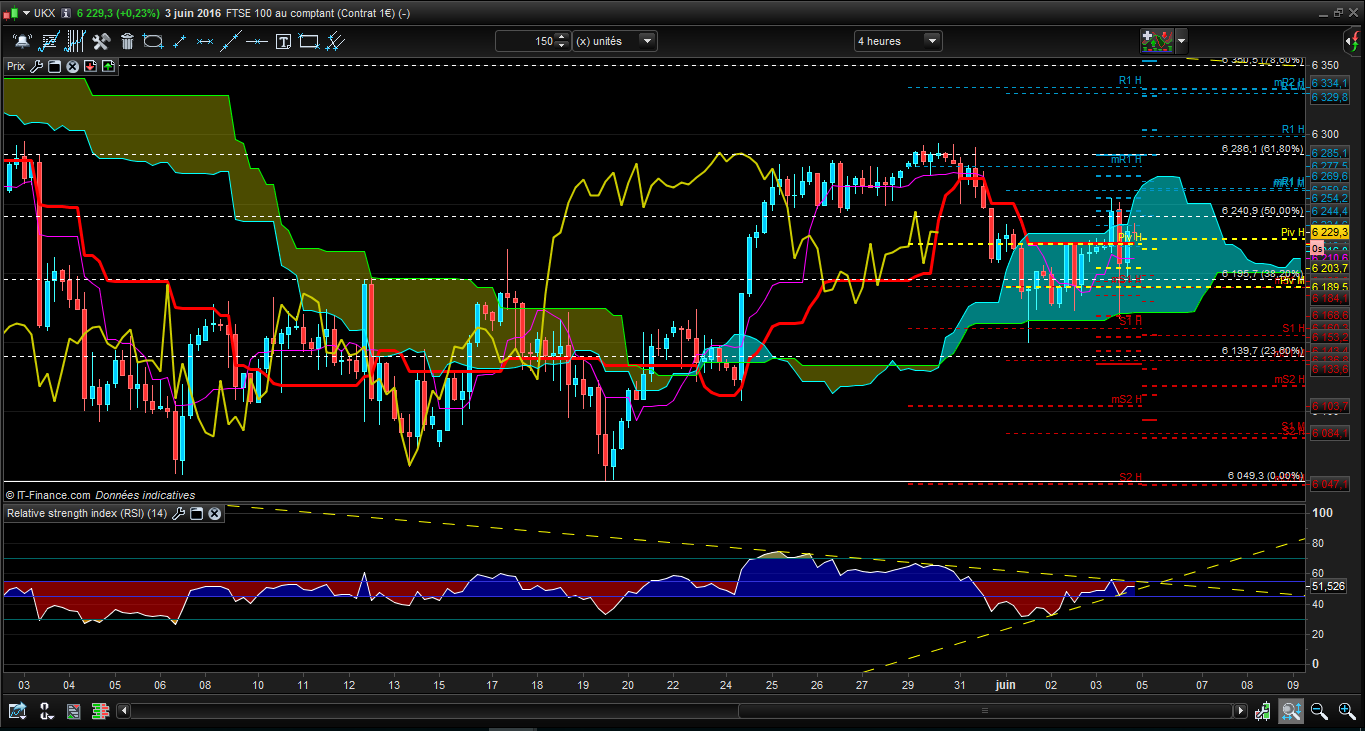Select the rectangle drawing tool
Viewport: 1365px width, 731px height.
(x=309, y=41)
